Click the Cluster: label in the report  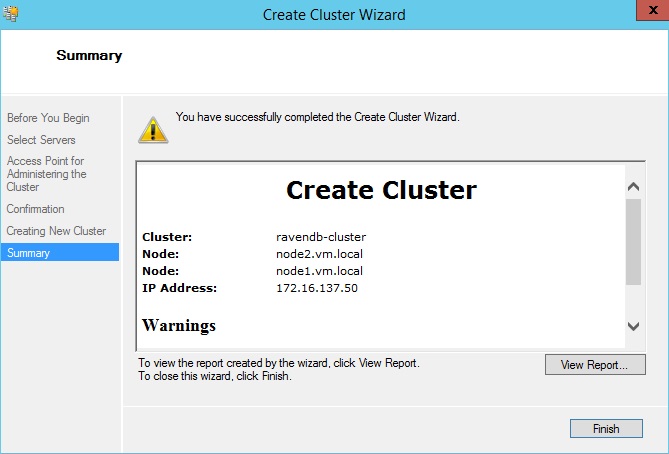[167, 237]
